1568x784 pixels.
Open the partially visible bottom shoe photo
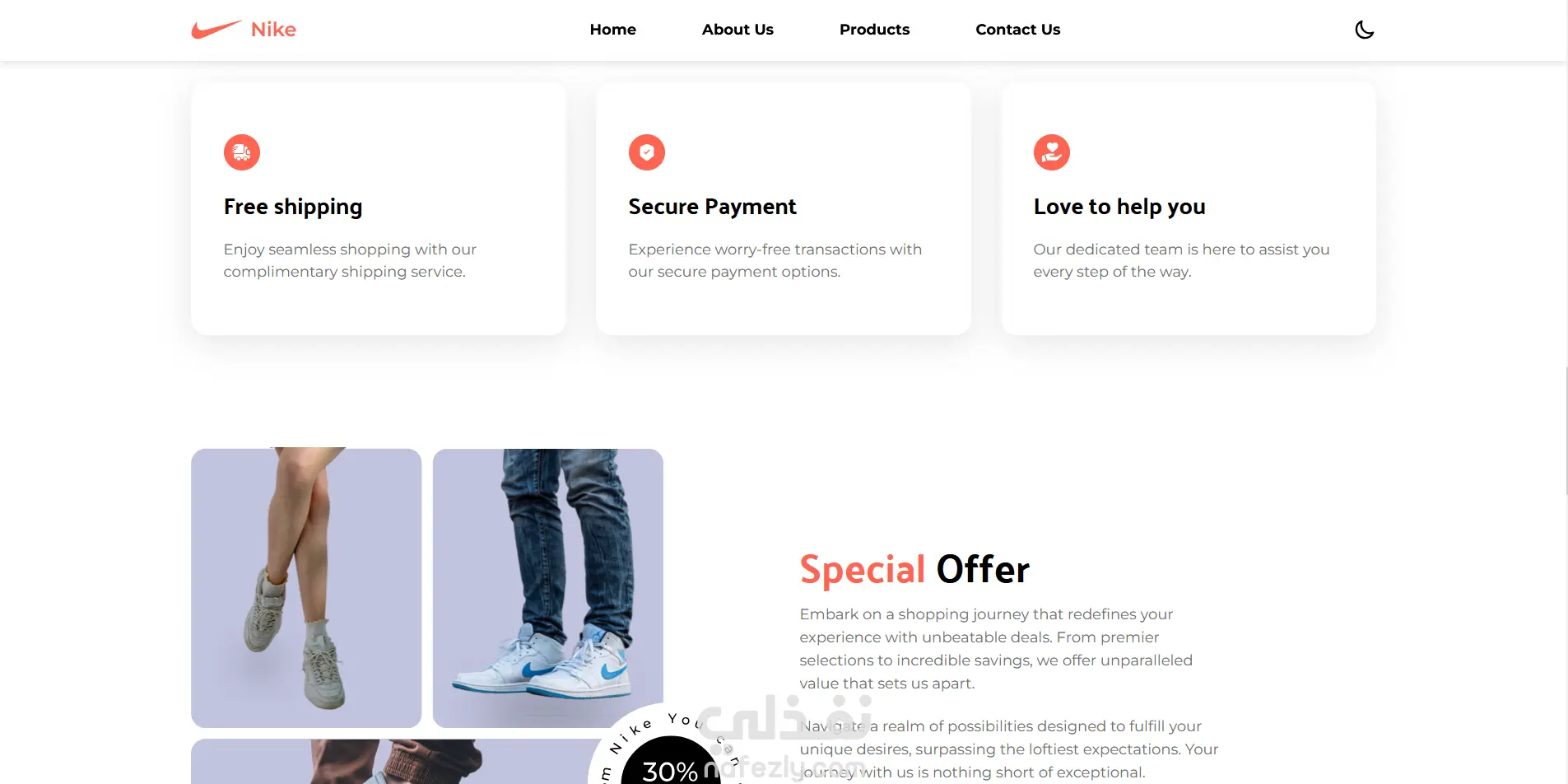[395, 762]
